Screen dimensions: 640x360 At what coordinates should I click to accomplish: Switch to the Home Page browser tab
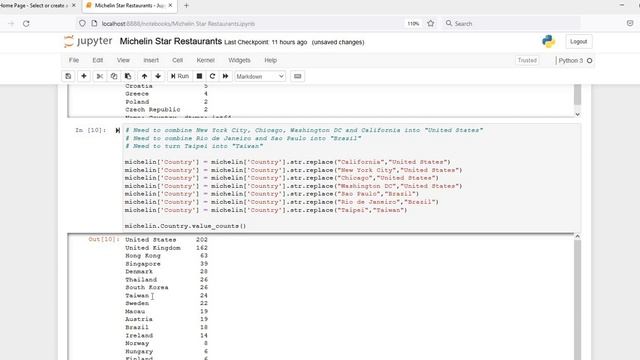(x=33, y=6)
